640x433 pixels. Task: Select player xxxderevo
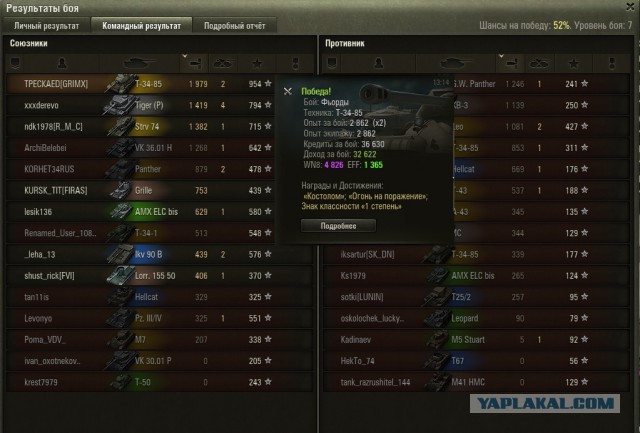tap(41, 105)
